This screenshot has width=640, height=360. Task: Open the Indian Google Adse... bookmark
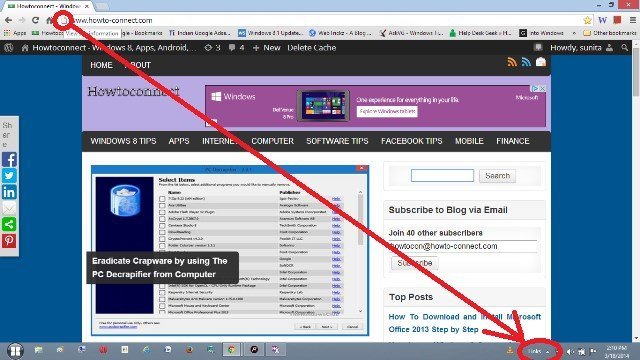click(x=200, y=33)
